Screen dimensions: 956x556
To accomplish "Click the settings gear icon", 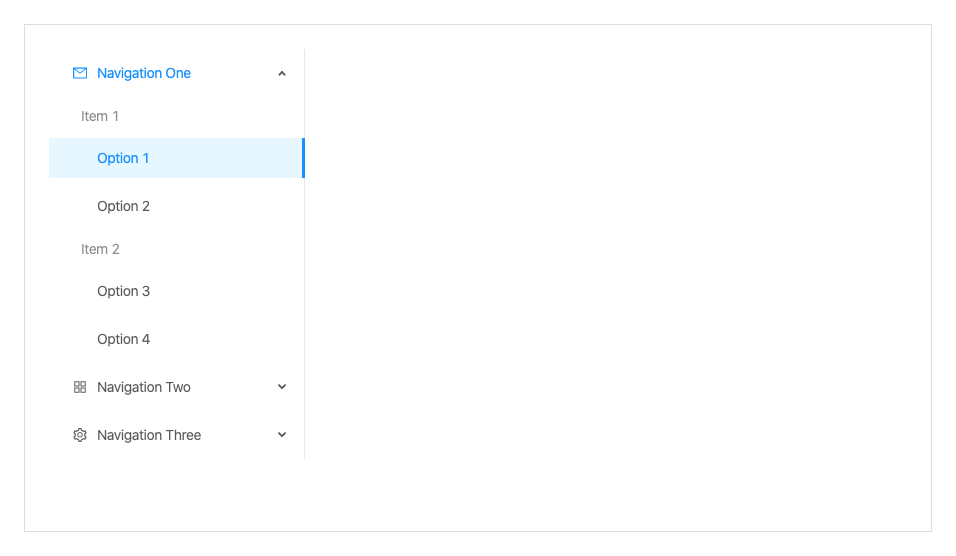I will pyautogui.click(x=80, y=435).
